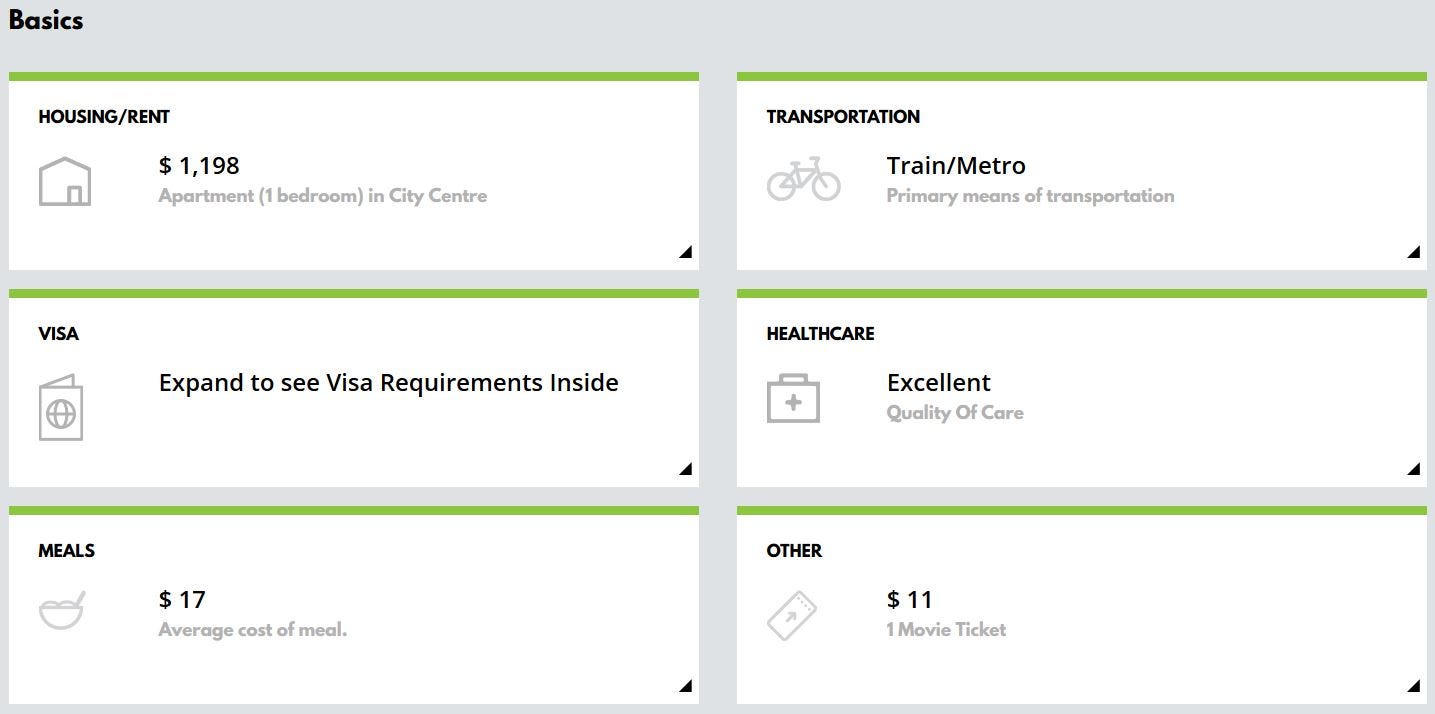Click the $ 1,198 rent amount
This screenshot has height=714, width=1435.
tap(199, 166)
